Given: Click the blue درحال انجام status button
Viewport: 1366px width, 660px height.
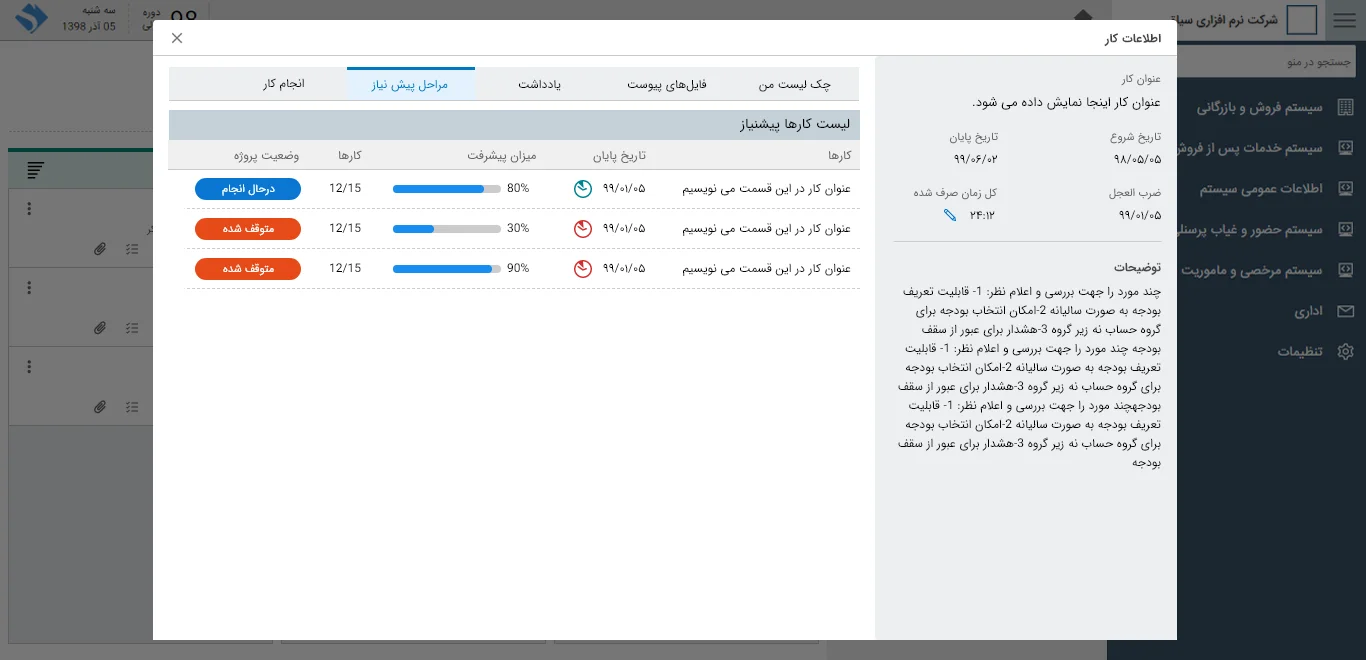Looking at the screenshot, I should pyautogui.click(x=248, y=189).
